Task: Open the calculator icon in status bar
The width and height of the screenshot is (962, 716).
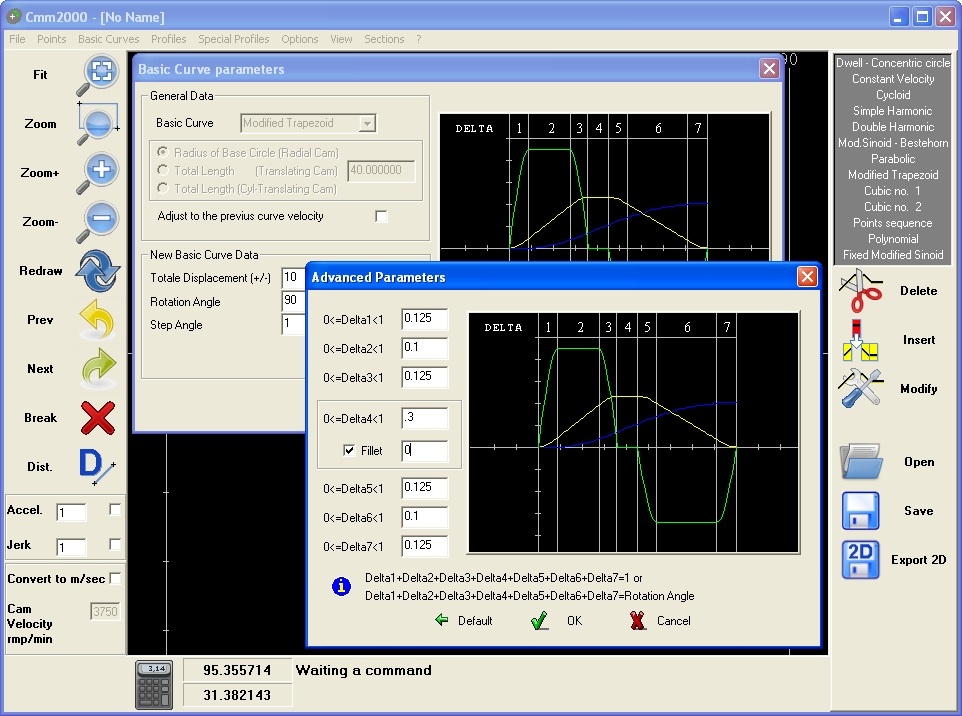Action: [153, 685]
